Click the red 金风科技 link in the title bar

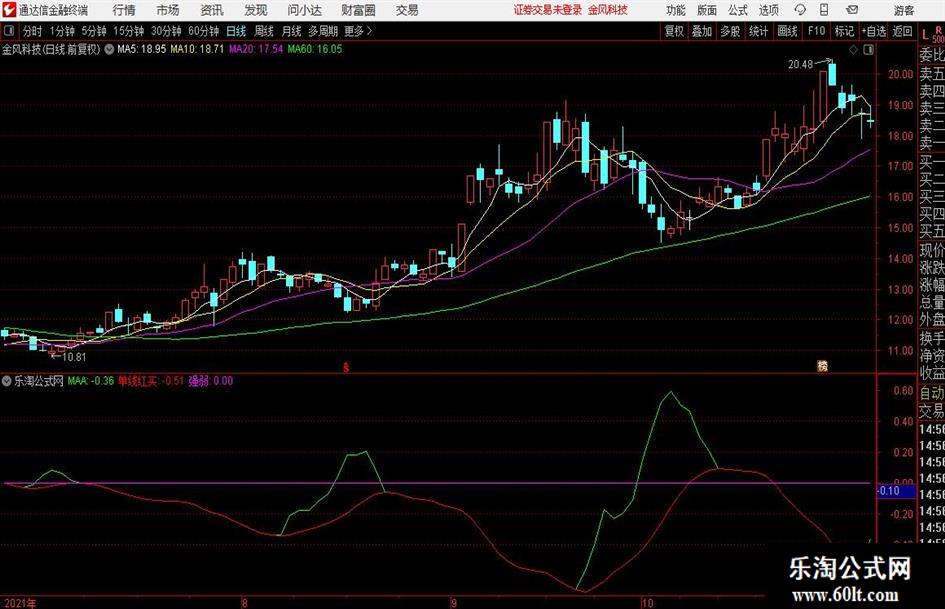[608, 10]
